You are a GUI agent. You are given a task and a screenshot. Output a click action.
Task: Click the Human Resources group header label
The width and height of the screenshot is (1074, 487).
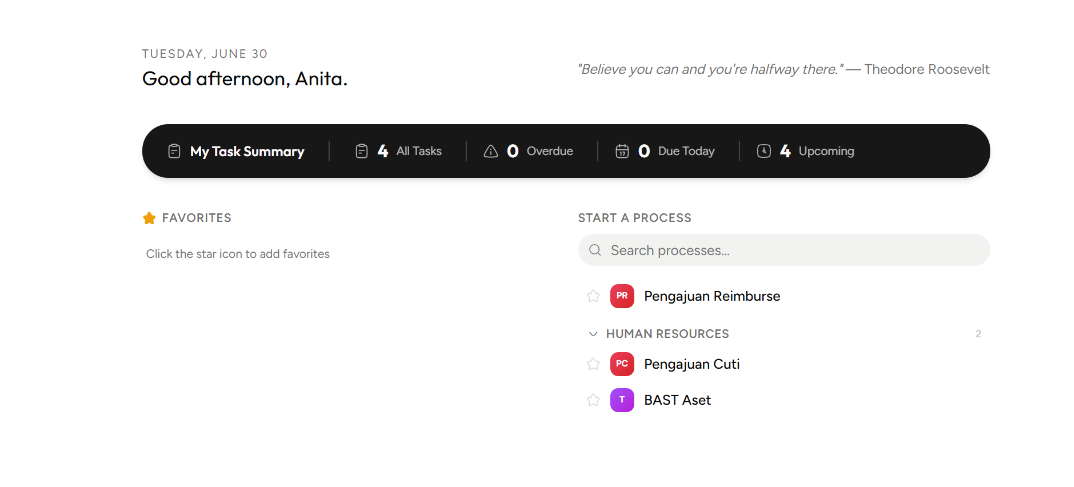(667, 334)
